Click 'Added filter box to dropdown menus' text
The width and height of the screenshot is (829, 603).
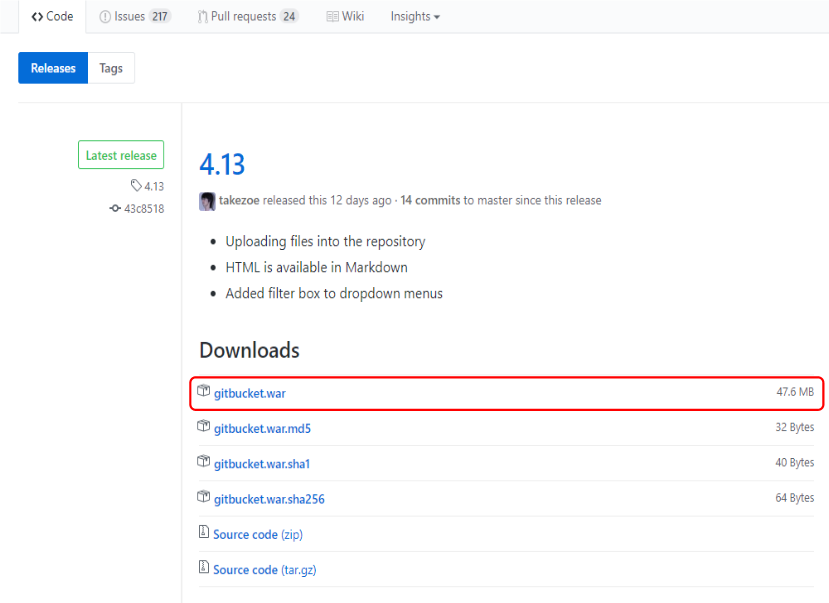(334, 293)
